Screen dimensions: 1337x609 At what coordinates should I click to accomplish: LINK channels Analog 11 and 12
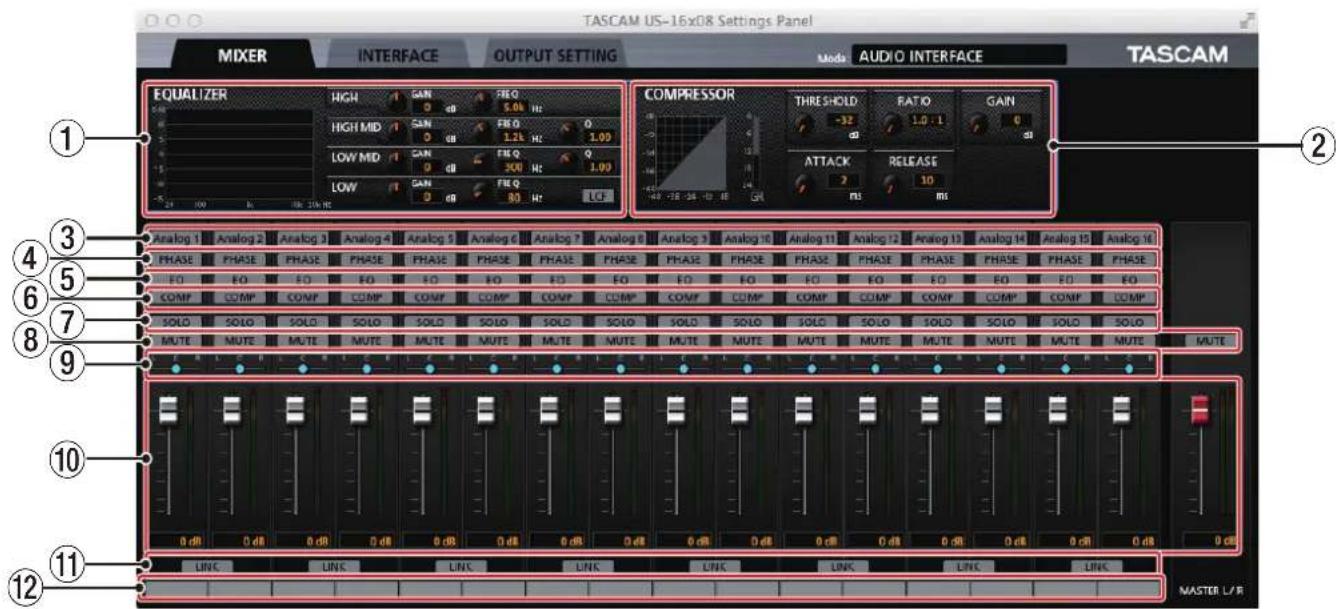pyautogui.click(x=843, y=566)
